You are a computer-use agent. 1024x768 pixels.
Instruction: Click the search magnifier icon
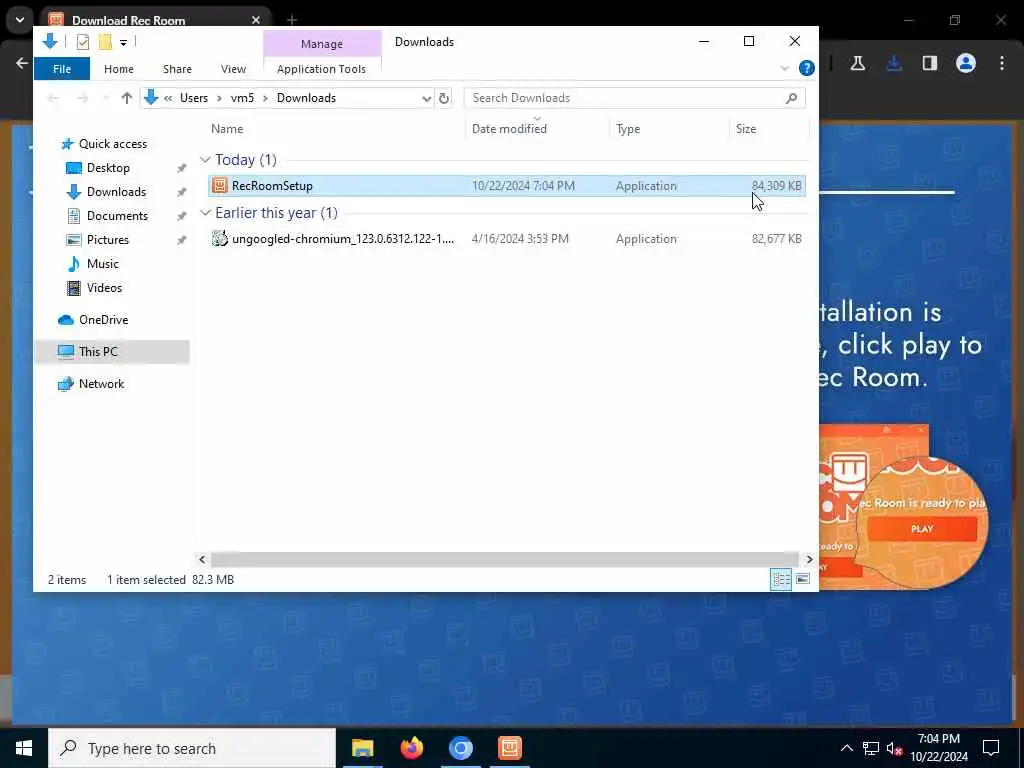(792, 98)
